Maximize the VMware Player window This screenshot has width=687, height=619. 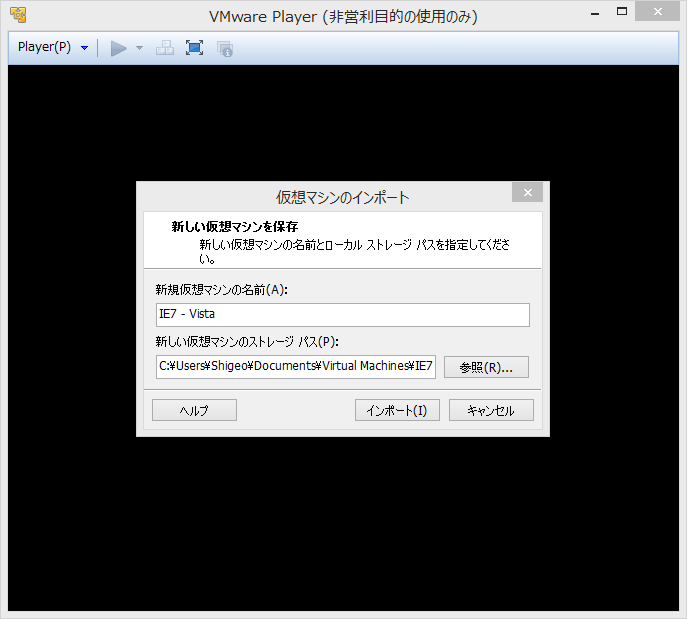(x=622, y=12)
